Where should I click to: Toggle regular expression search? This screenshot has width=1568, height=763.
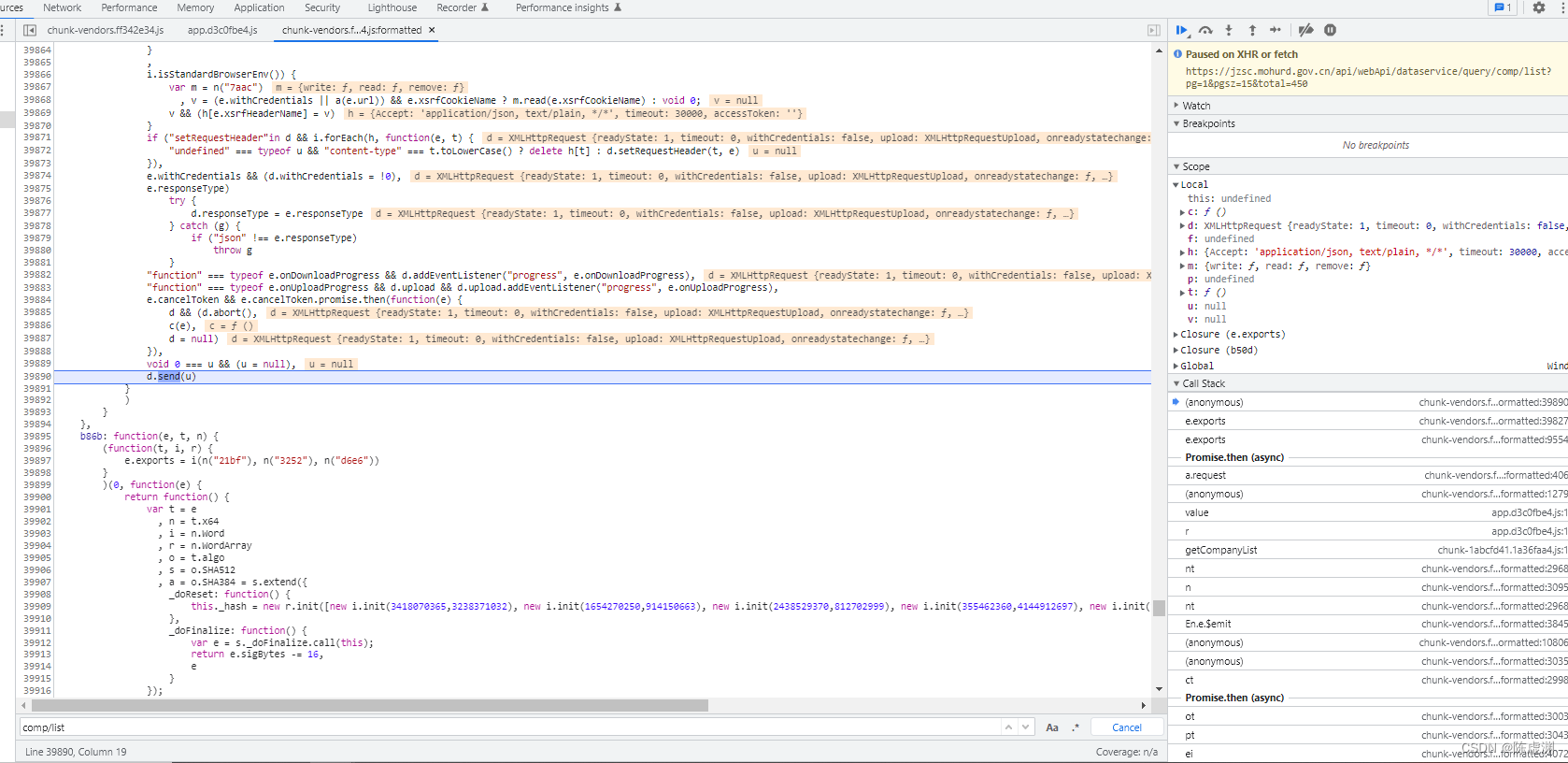point(1076,727)
